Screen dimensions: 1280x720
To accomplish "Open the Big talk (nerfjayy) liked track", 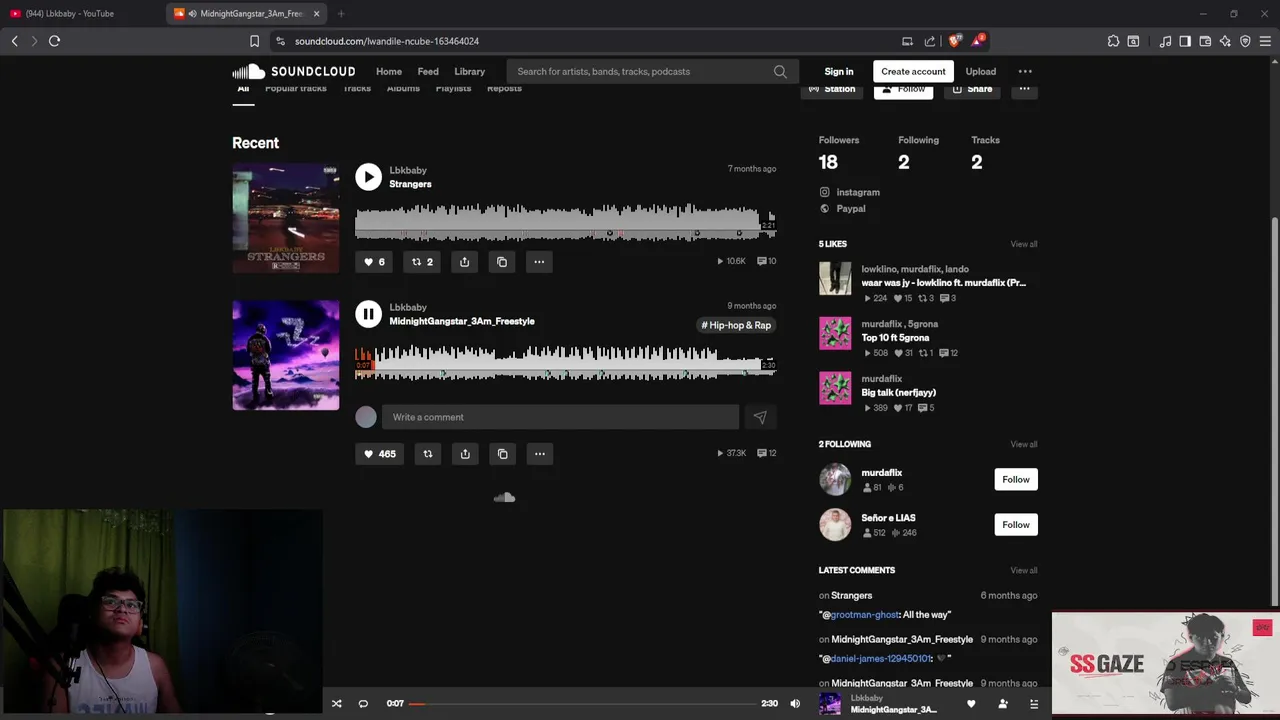I will click(x=899, y=393).
